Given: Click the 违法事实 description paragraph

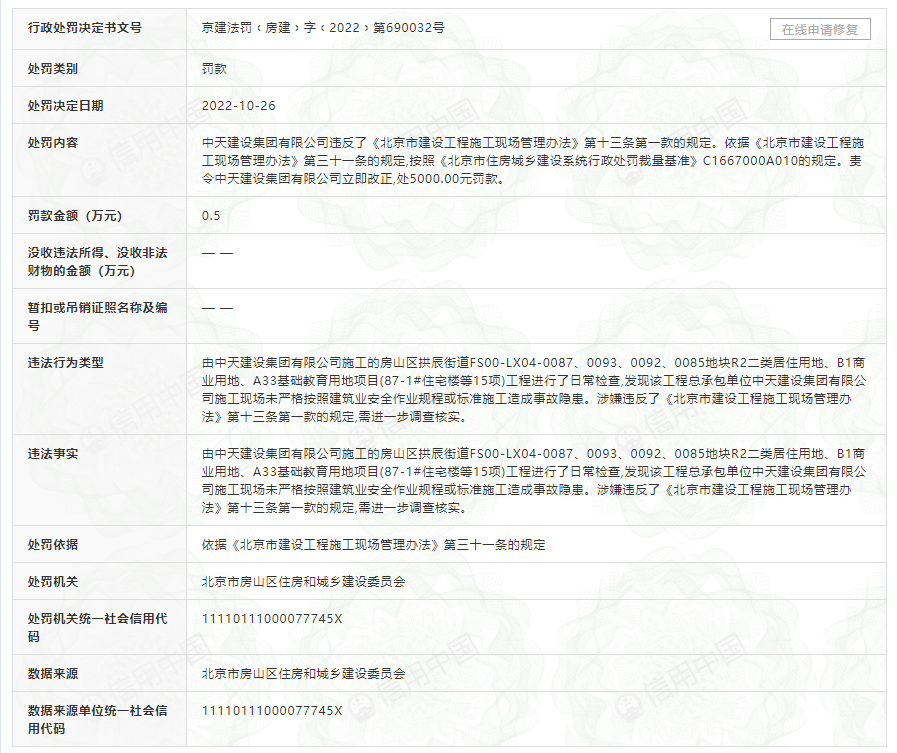Looking at the screenshot, I should (x=534, y=480).
